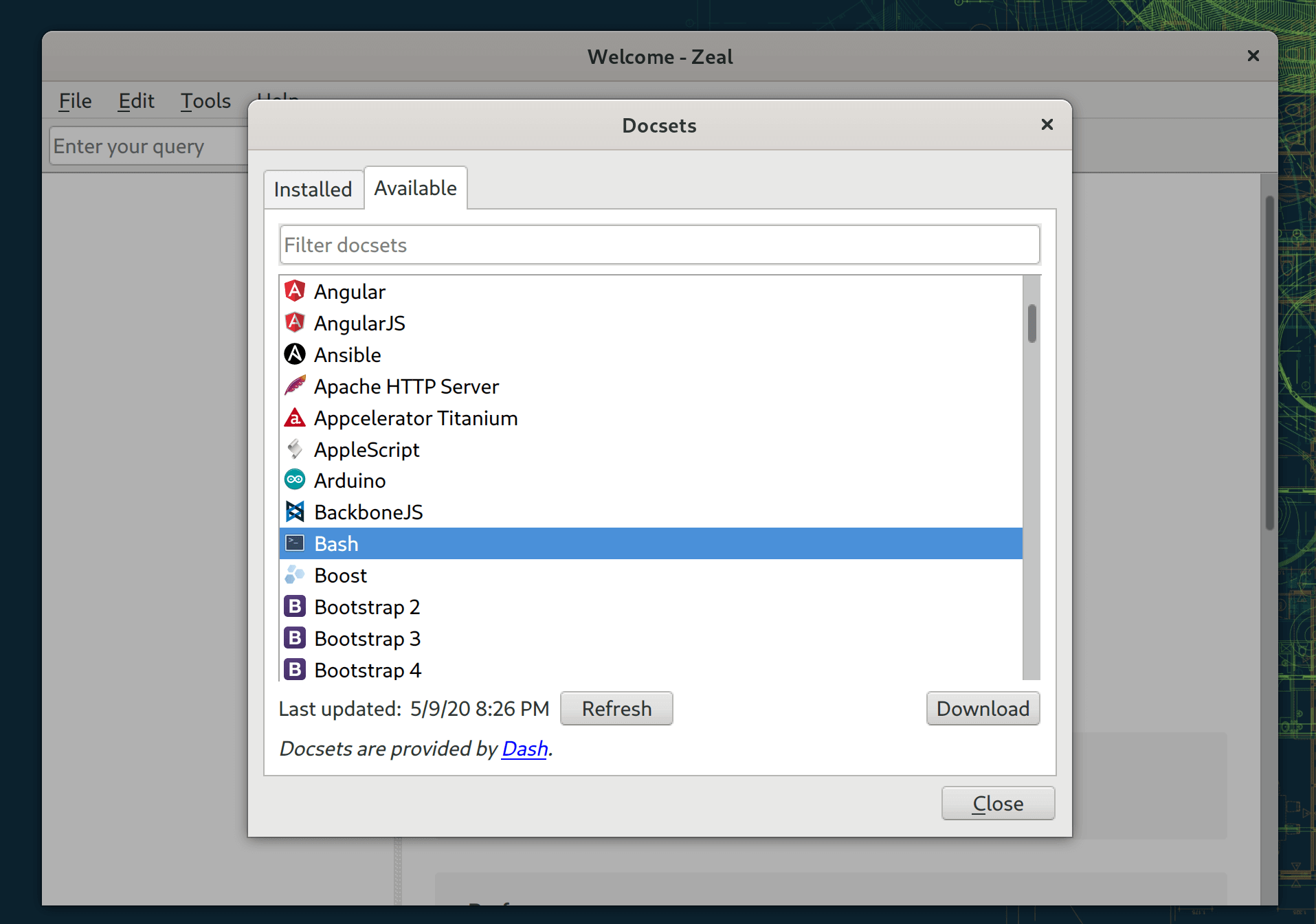1316x924 pixels.
Task: Choose Bootstrap 4 in the docset list
Action: pyautogui.click(x=651, y=670)
